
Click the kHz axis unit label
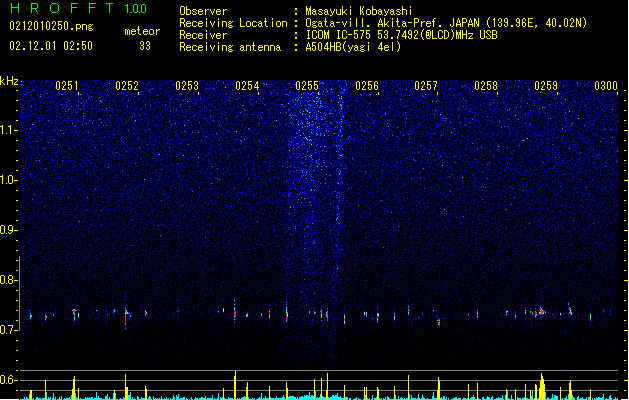coord(9,81)
